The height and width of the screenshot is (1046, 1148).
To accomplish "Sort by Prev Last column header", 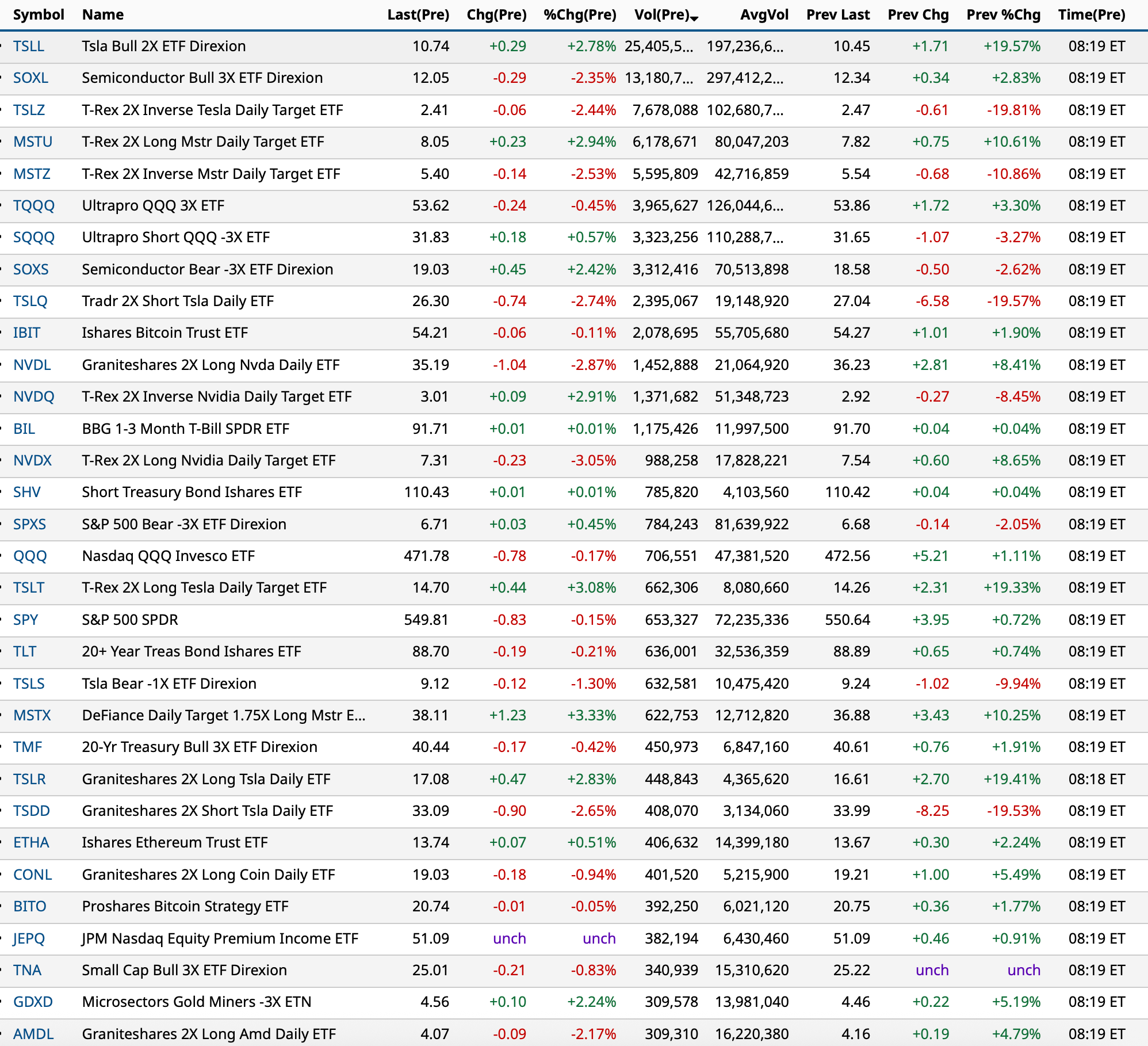I will coord(838,14).
